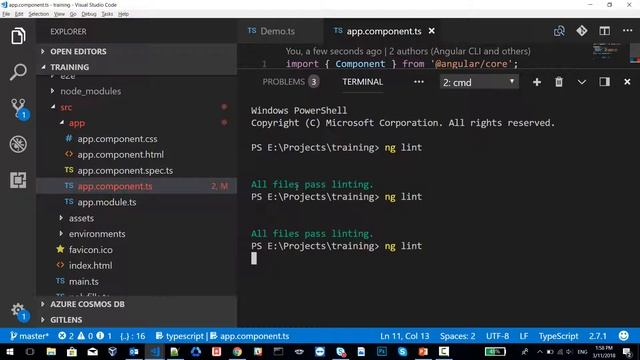The width and height of the screenshot is (640, 360).
Task: Open Chrome from the taskbar
Action: tap(237, 351)
